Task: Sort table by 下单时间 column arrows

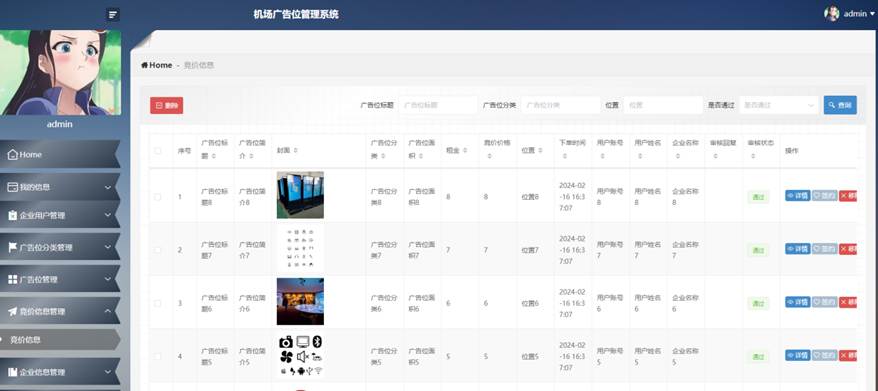Action: coord(564,157)
